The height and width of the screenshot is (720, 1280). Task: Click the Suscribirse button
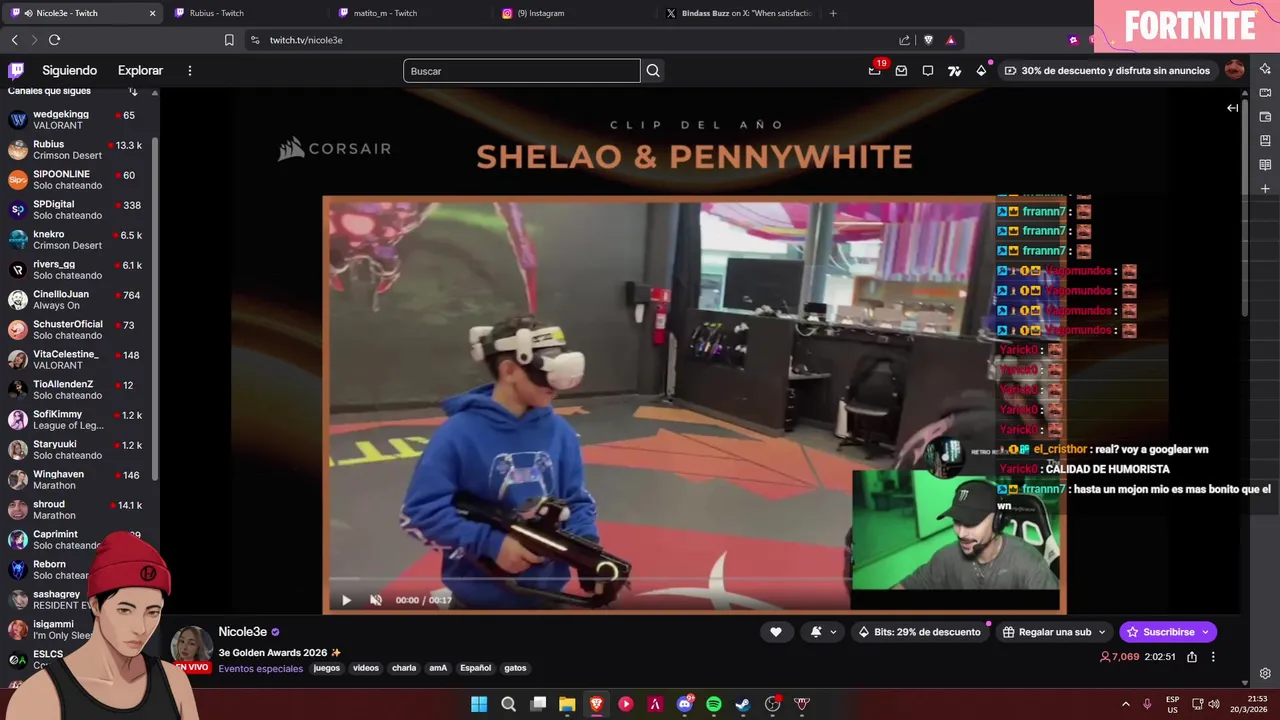[x=1160, y=632]
